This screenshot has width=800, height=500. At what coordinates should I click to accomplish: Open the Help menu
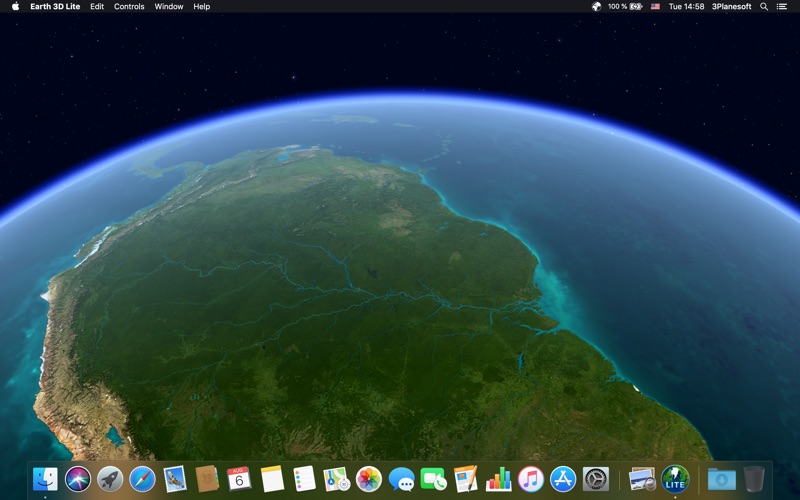[x=202, y=7]
